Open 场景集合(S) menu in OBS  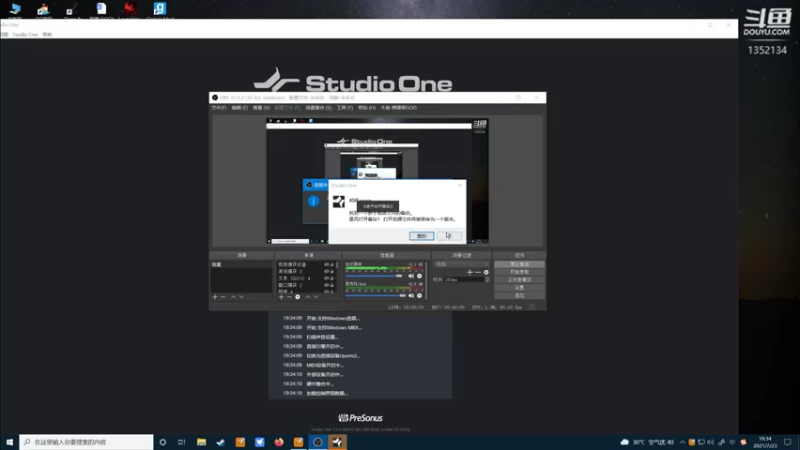tap(318, 108)
